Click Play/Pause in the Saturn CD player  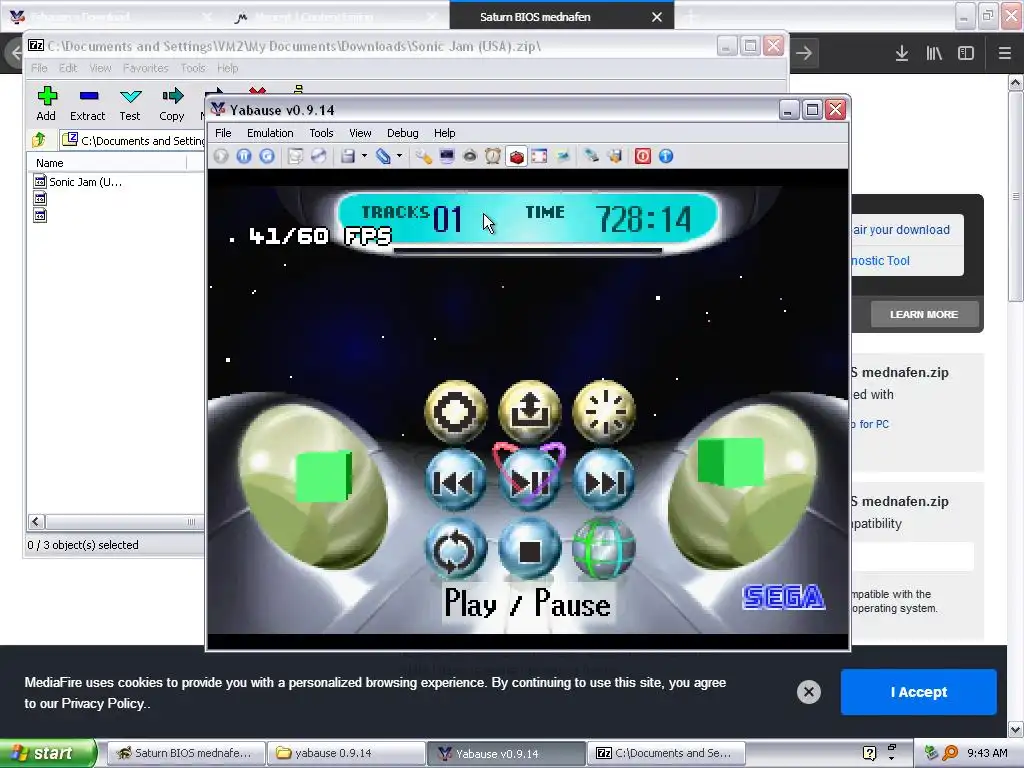(529, 481)
